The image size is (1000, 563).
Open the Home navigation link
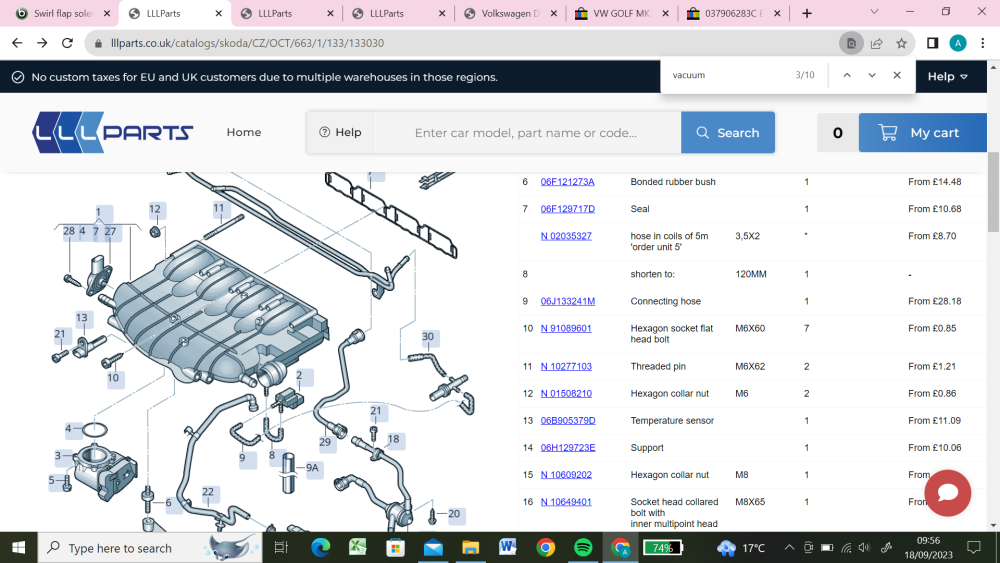244,132
